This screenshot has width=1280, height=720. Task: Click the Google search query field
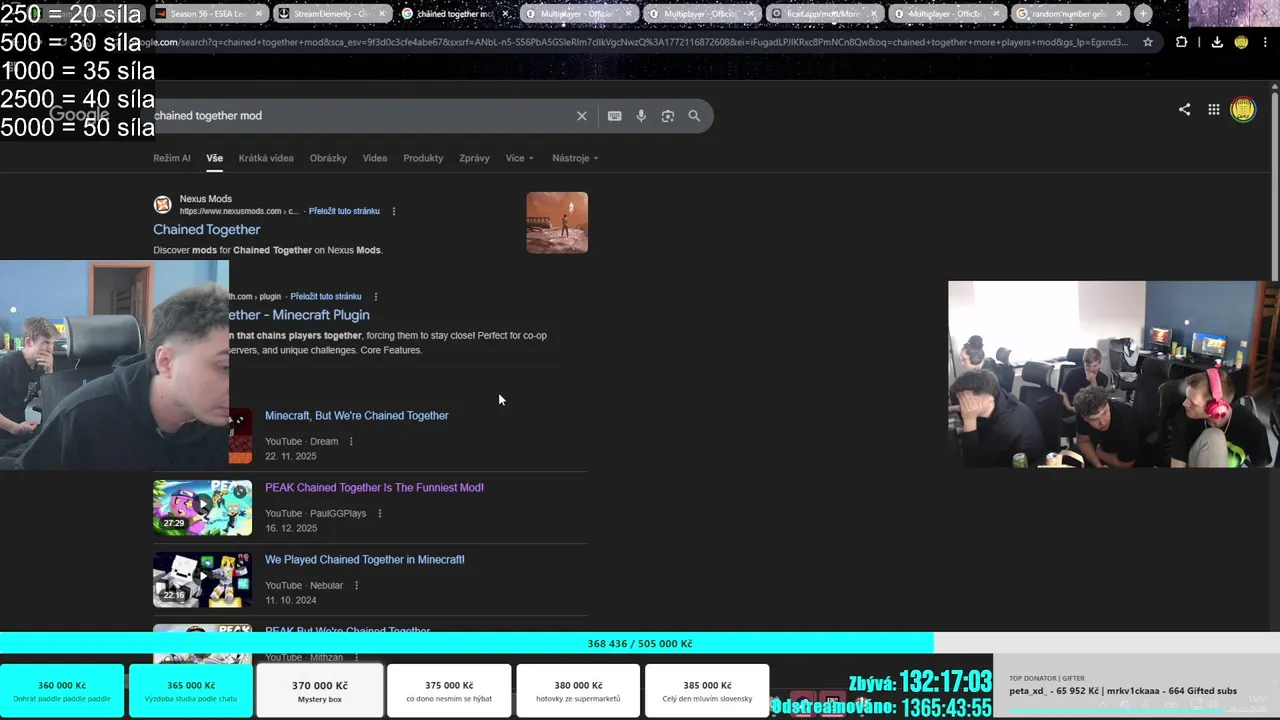360,116
